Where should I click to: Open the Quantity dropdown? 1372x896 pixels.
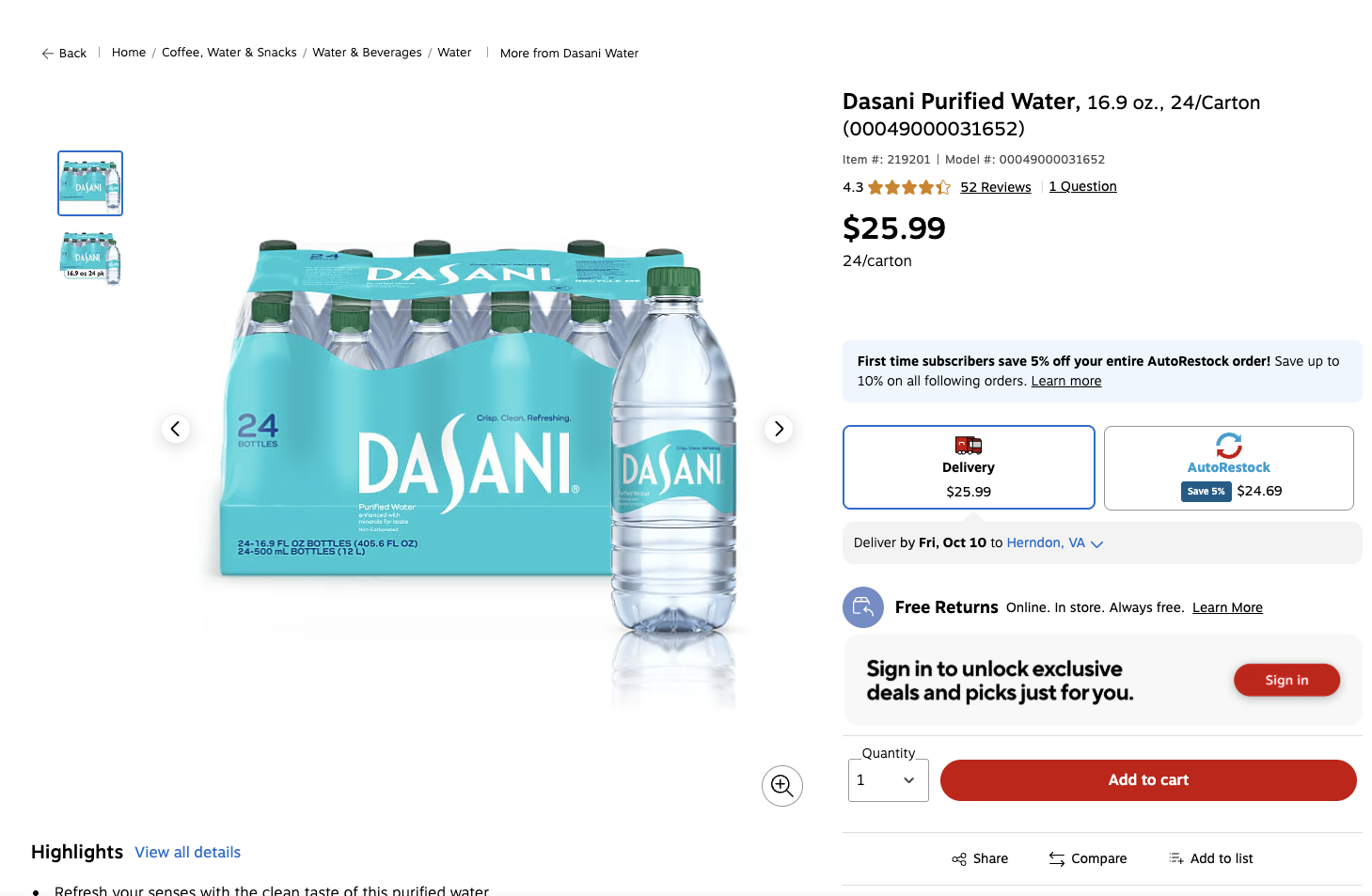pyautogui.click(x=888, y=780)
